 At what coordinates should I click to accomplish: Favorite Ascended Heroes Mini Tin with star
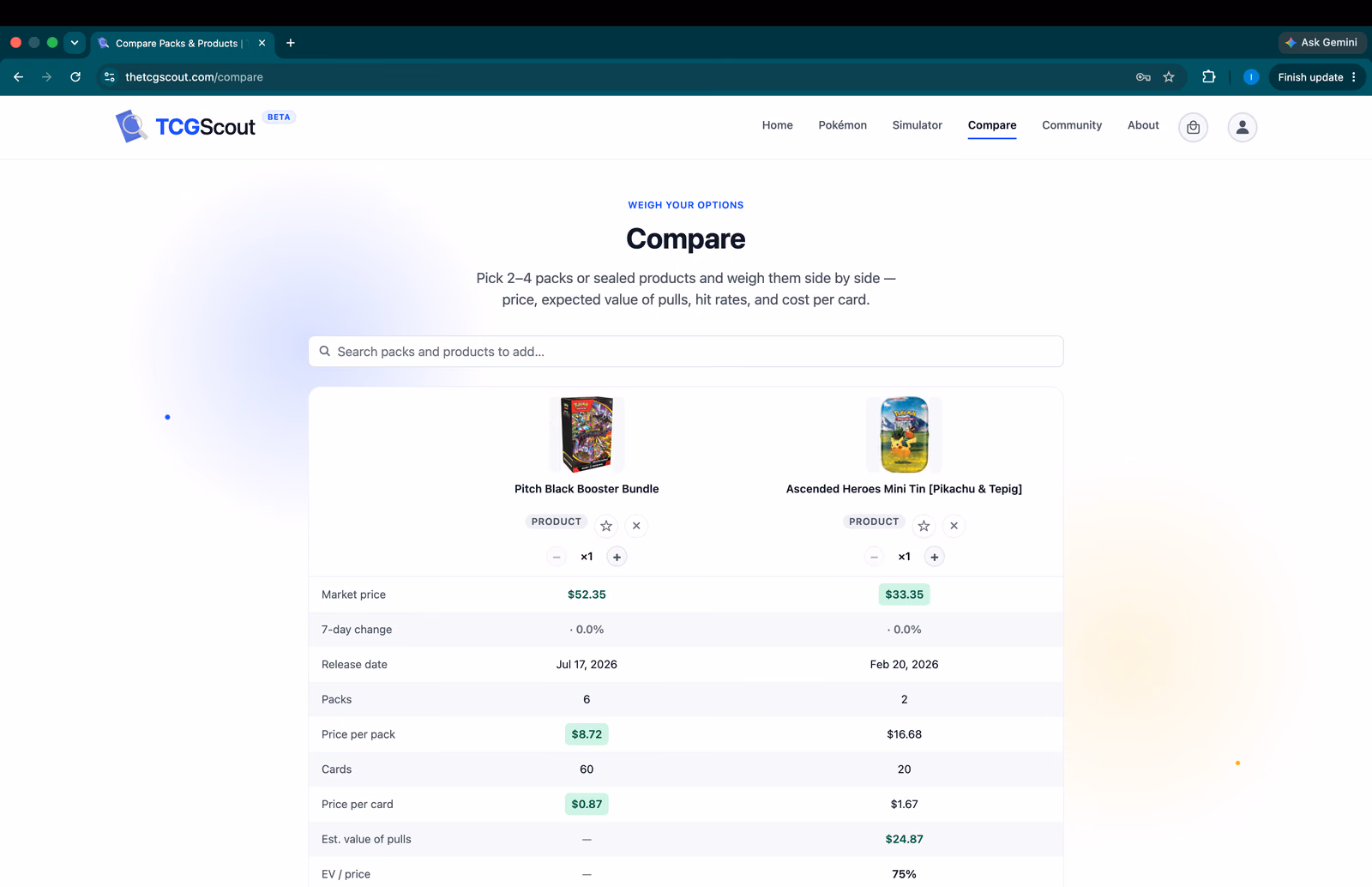[924, 526]
